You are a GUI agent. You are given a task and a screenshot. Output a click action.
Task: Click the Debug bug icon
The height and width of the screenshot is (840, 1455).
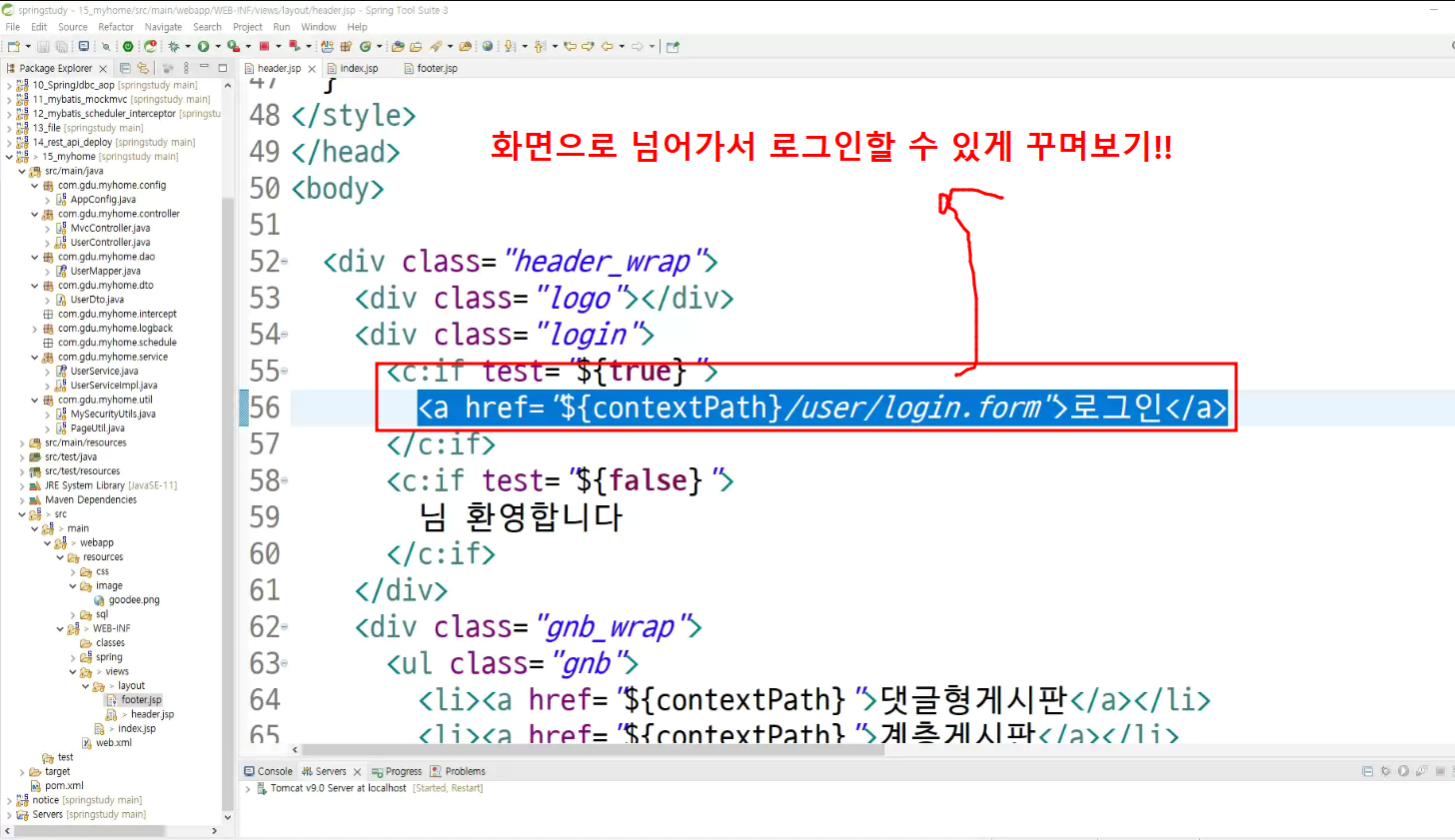pyautogui.click(x=174, y=46)
